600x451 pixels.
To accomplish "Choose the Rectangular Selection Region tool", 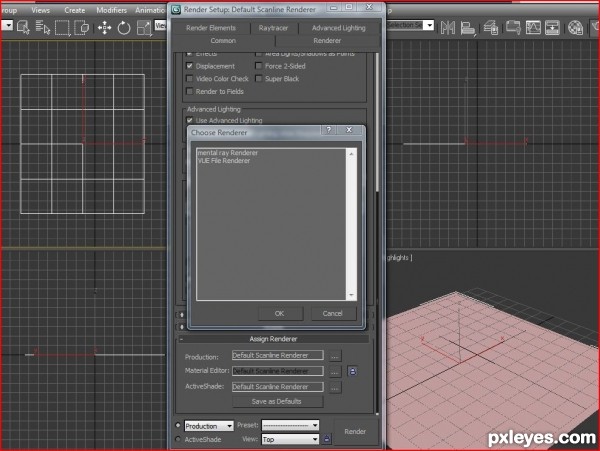I will [x=62, y=28].
